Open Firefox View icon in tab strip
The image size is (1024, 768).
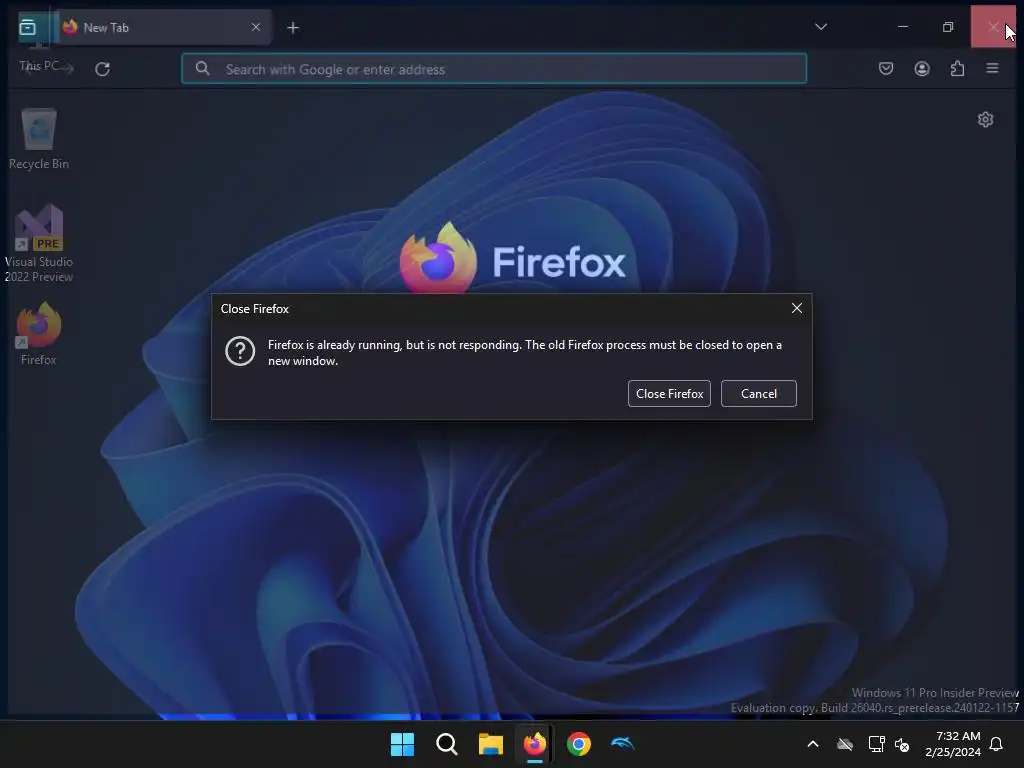[x=27, y=27]
